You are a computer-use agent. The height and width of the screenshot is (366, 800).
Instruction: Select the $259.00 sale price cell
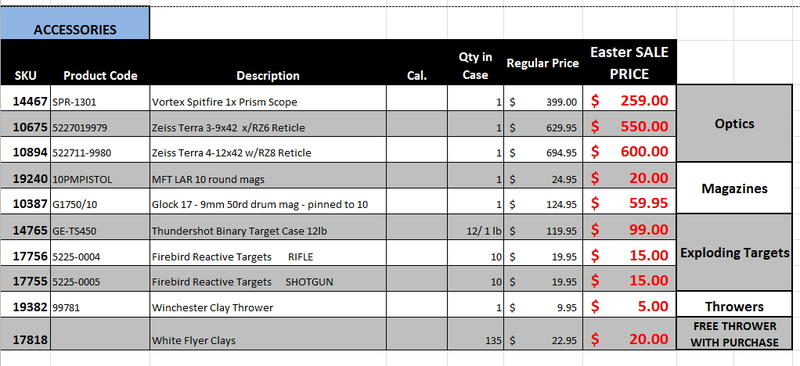630,99
